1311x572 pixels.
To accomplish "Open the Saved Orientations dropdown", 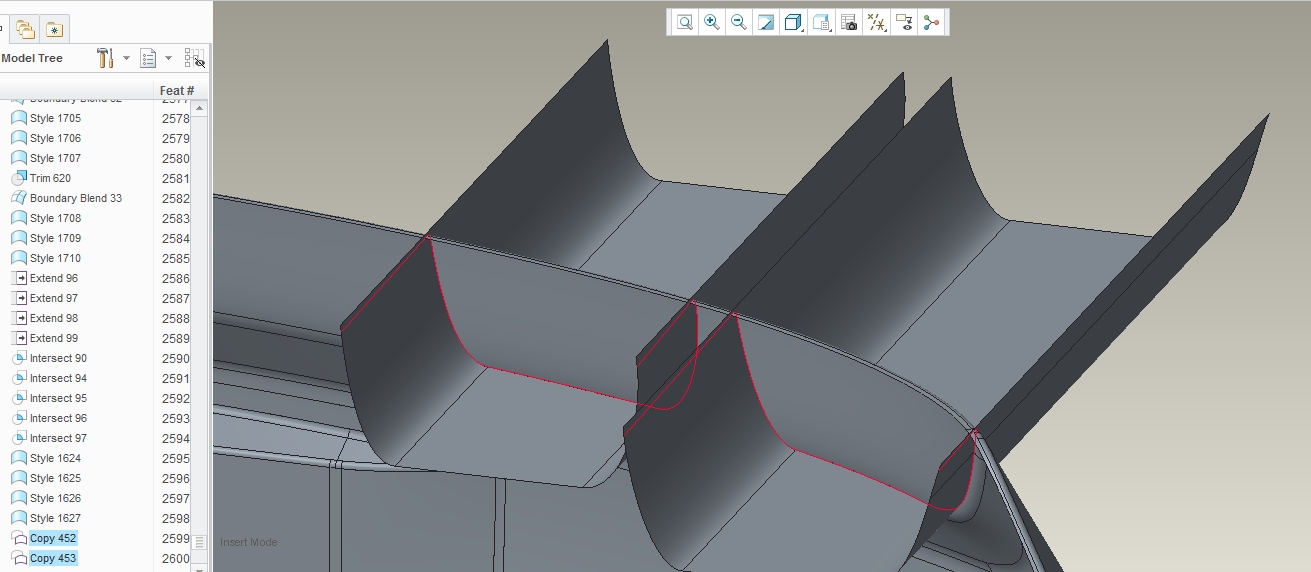I will [x=822, y=22].
